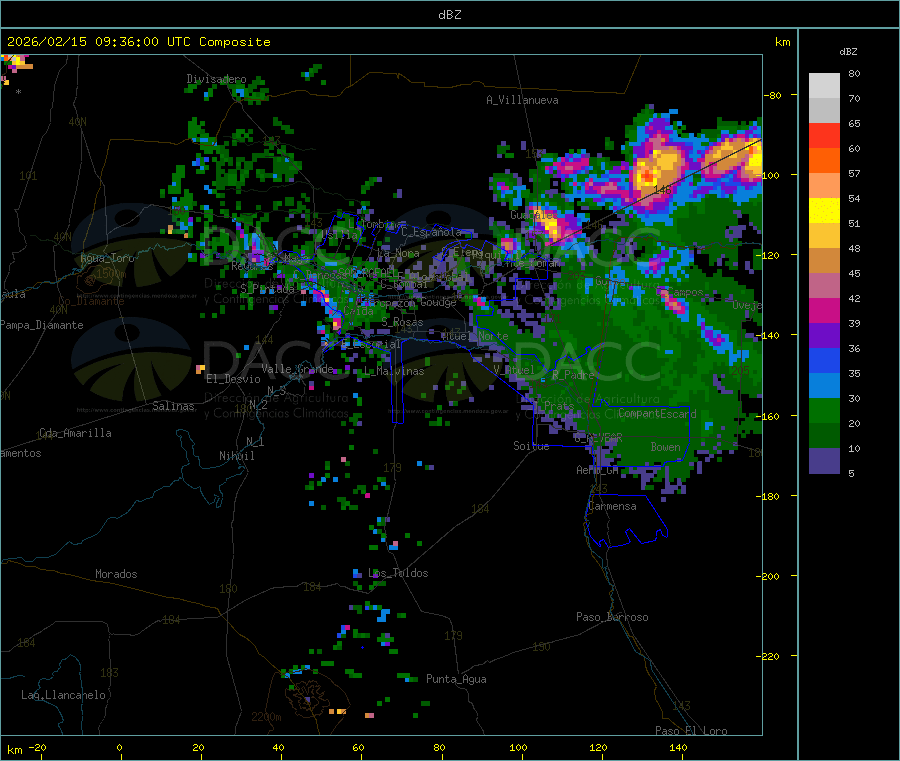
Task: Click the Atuel_Norte label
Action: tap(475, 336)
